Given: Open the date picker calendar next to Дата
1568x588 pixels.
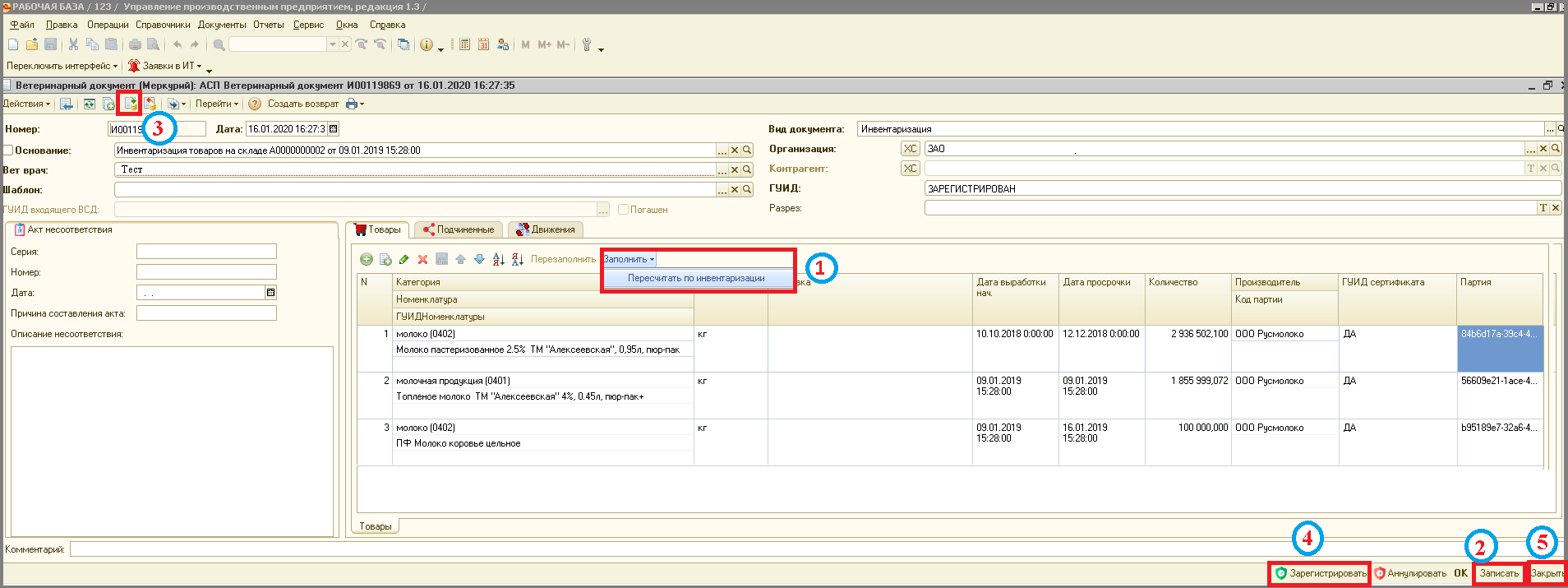Looking at the screenshot, I should click(333, 129).
